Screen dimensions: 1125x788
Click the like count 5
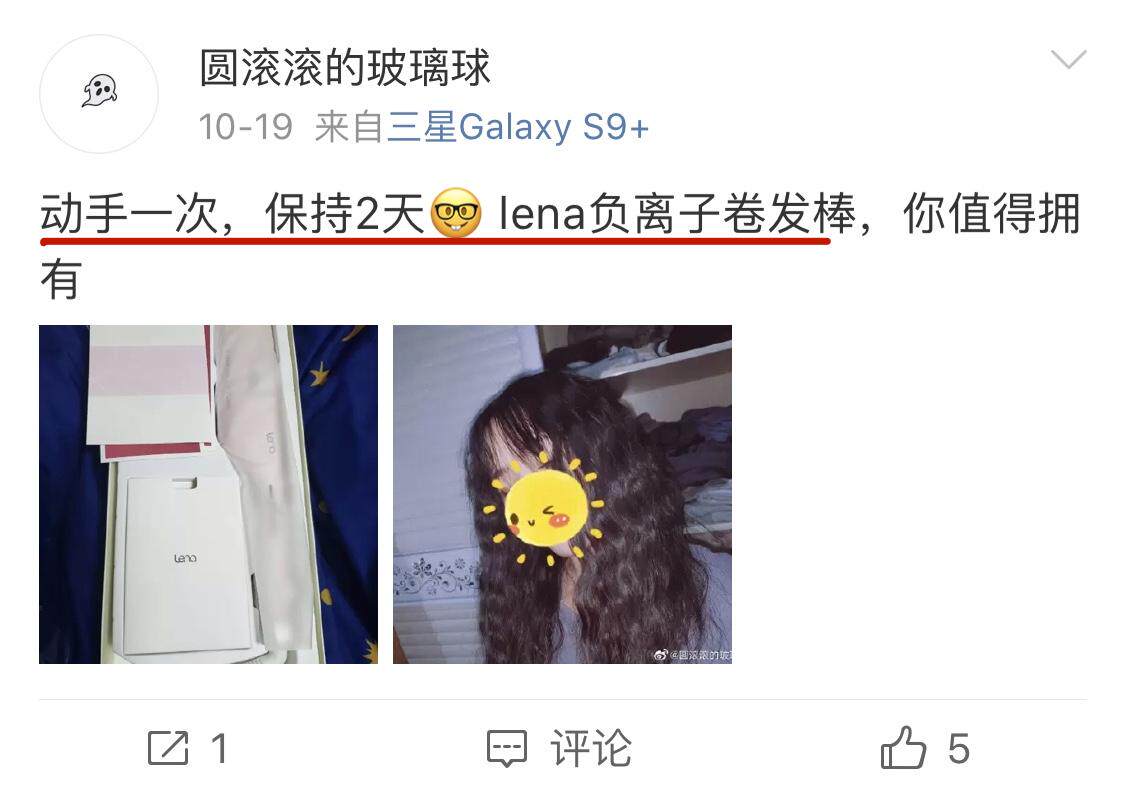(959, 749)
